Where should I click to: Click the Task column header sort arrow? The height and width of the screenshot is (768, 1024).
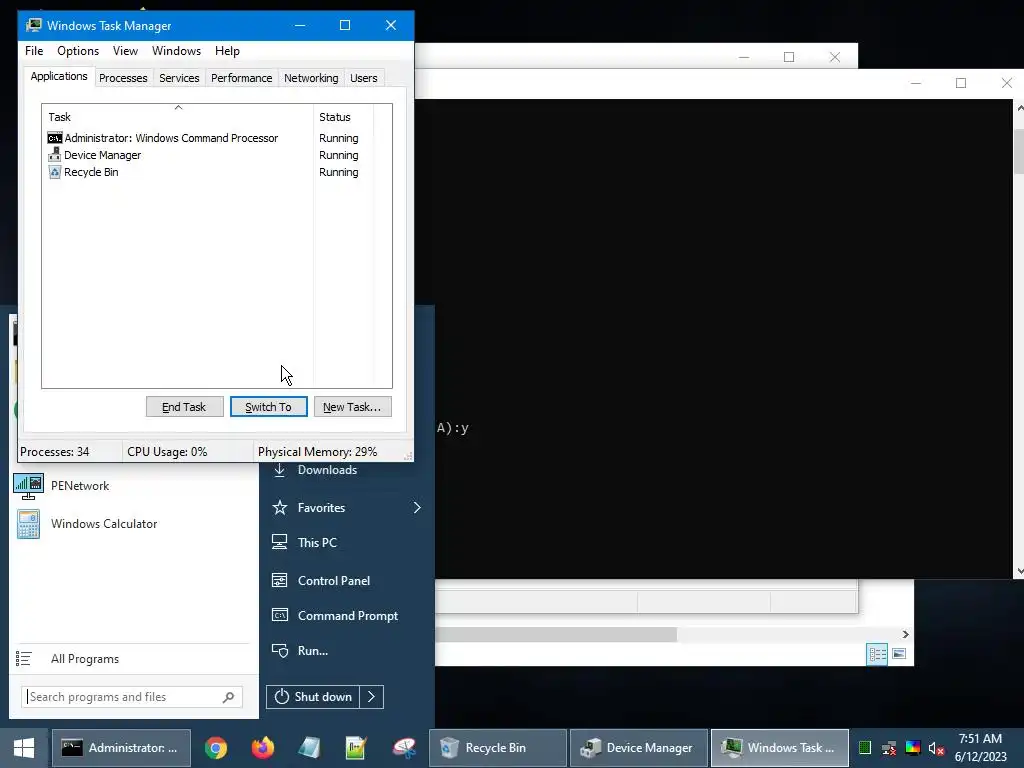click(178, 107)
